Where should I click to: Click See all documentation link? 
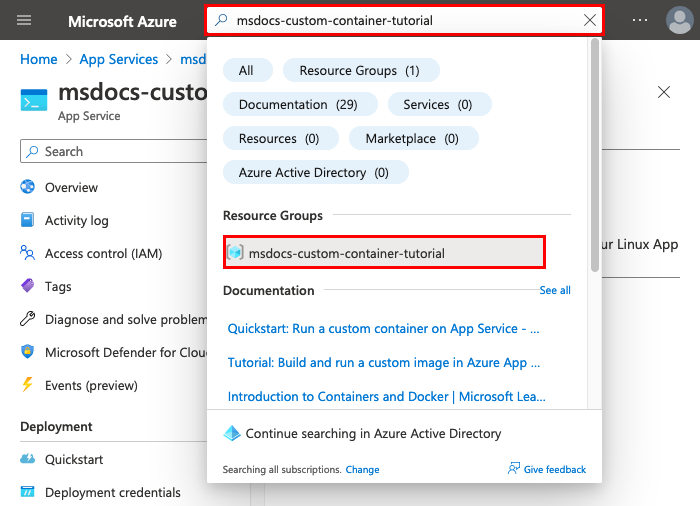pyautogui.click(x=555, y=290)
